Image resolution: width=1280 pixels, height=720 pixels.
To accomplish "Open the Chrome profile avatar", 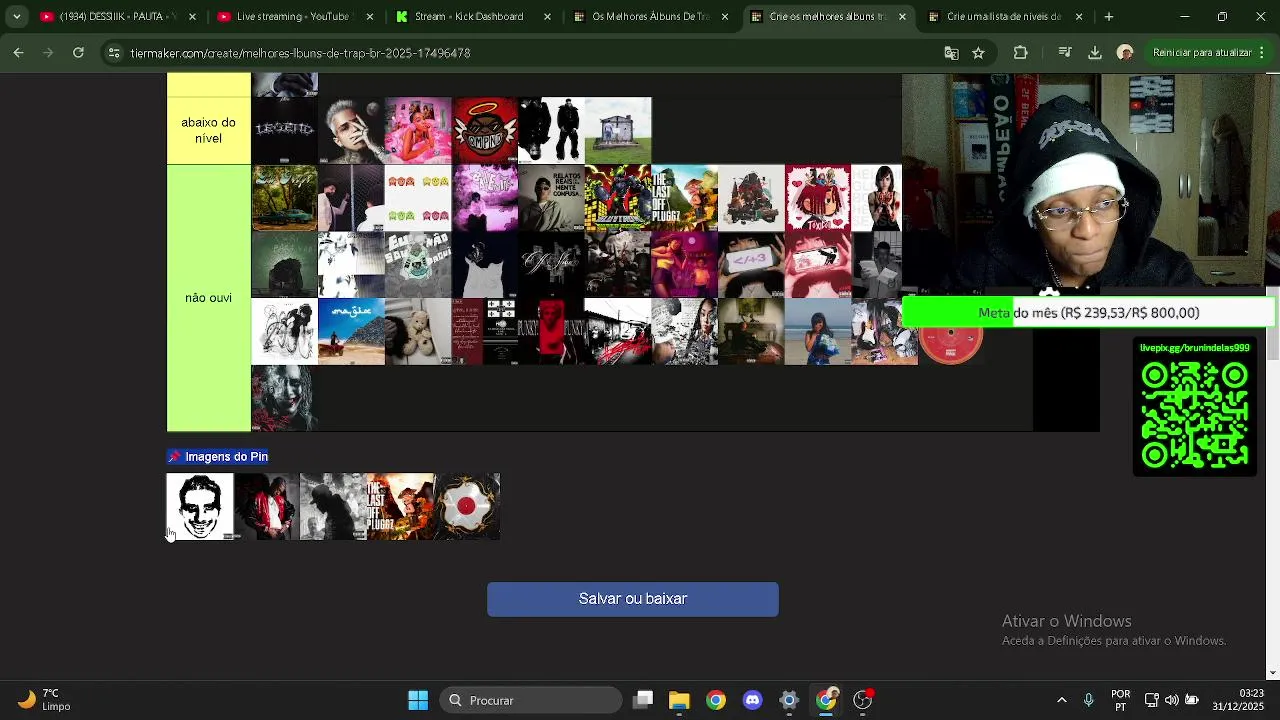I will pyautogui.click(x=1125, y=53).
